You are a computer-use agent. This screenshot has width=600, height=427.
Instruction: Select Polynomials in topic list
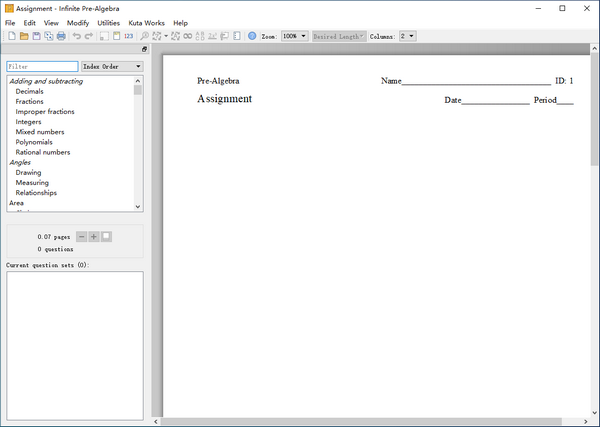[34, 142]
